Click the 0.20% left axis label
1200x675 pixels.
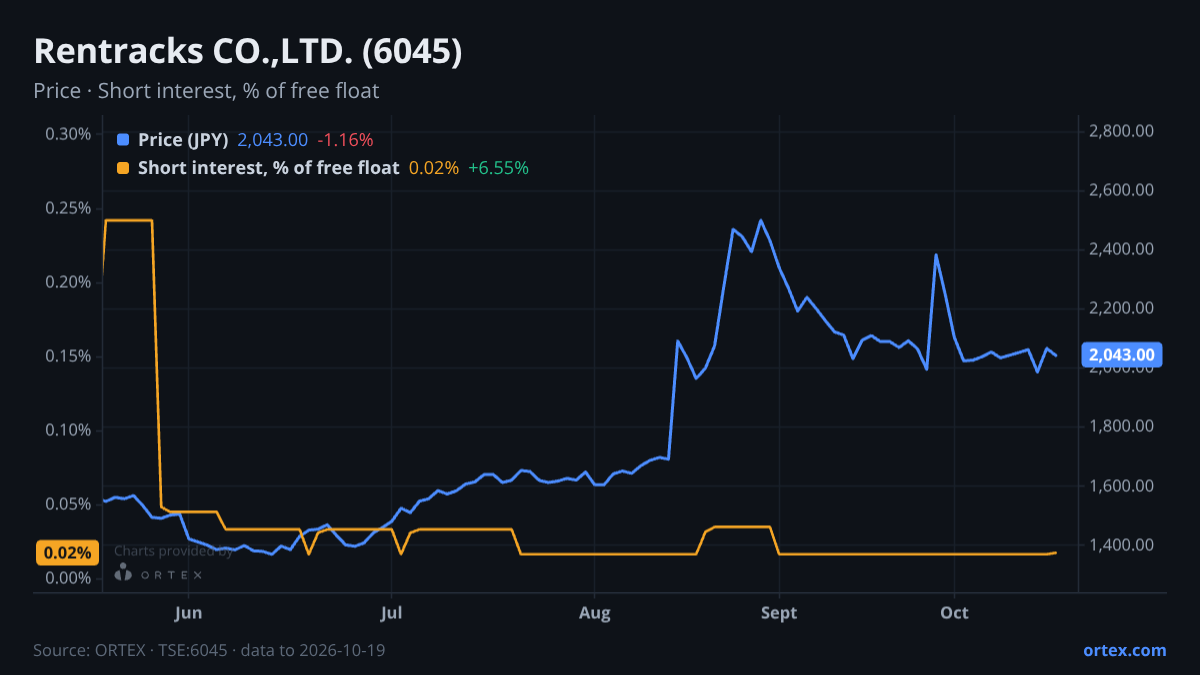point(68,282)
